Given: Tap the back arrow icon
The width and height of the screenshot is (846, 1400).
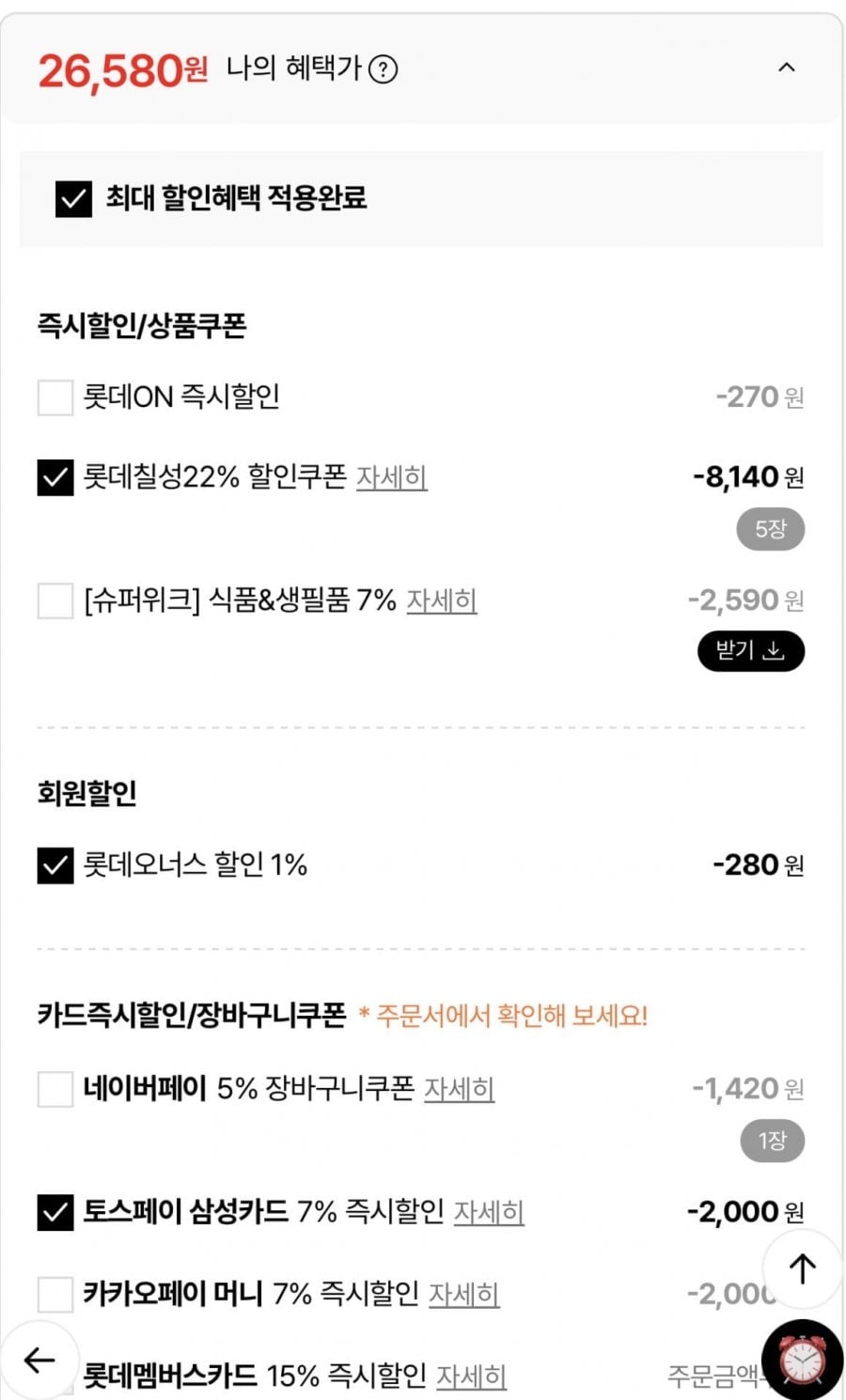Looking at the screenshot, I should point(39,1360).
